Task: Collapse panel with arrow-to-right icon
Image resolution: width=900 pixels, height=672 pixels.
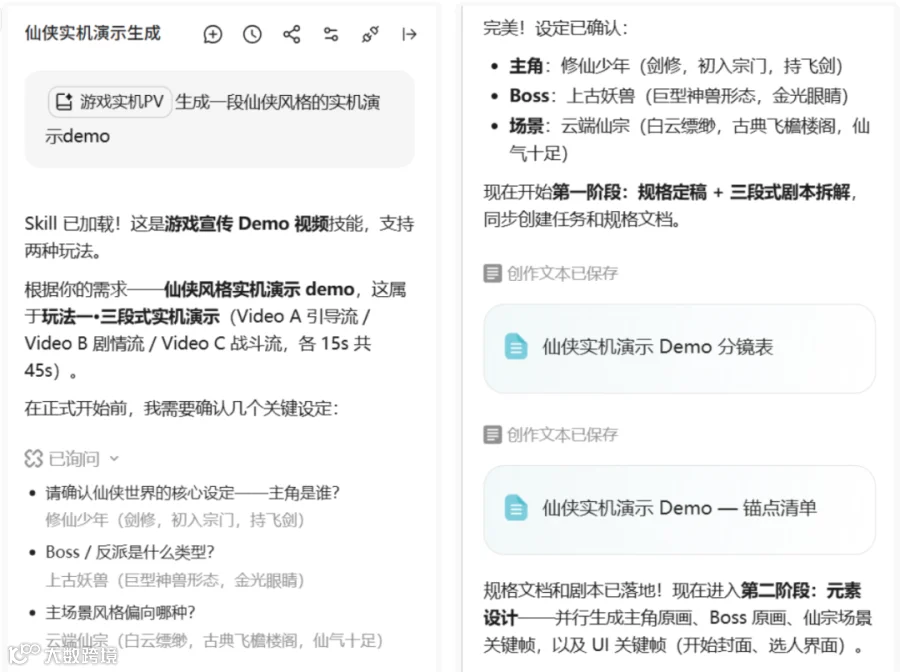Action: [x=409, y=34]
